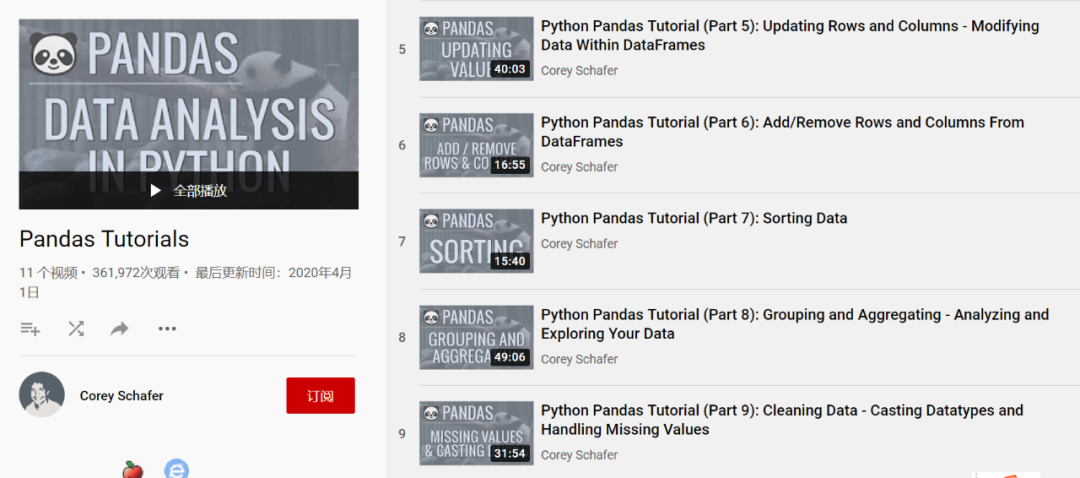Play all videos with 全部播放
This screenshot has width=1080, height=478.
pos(200,191)
